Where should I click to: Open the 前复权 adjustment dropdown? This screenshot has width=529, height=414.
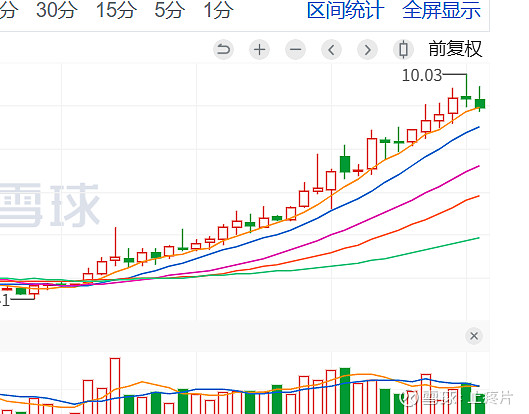pyautogui.click(x=455, y=49)
